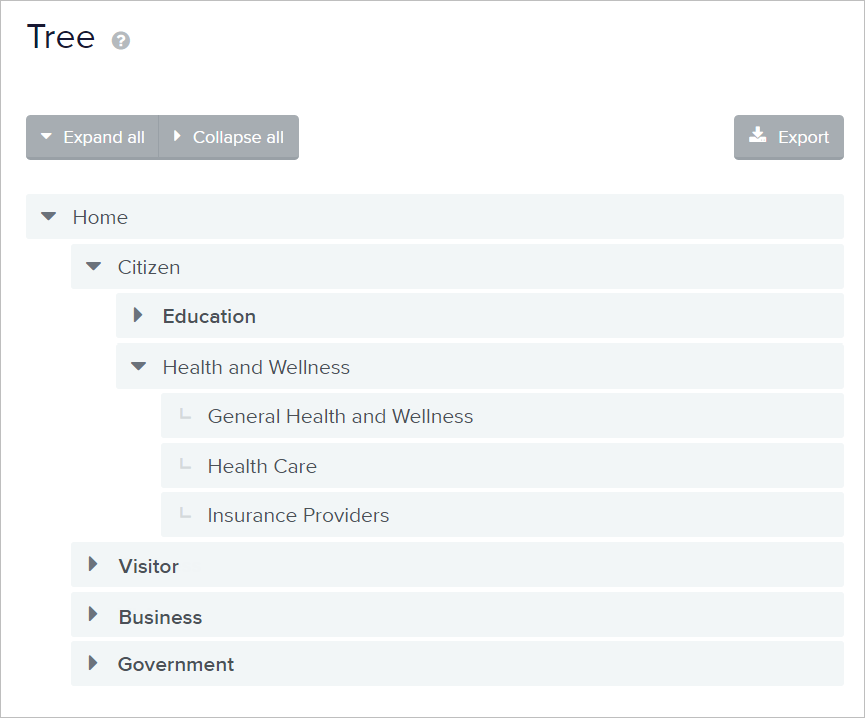Open the help question mark icon
865x718 pixels.
(121, 41)
